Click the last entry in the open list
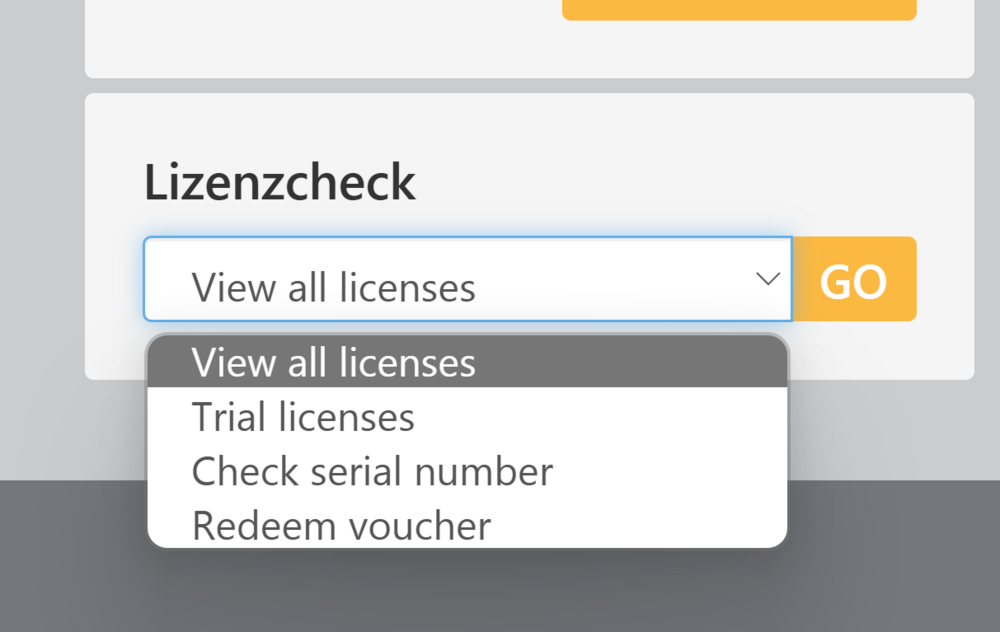The image size is (1000, 632). 341,525
